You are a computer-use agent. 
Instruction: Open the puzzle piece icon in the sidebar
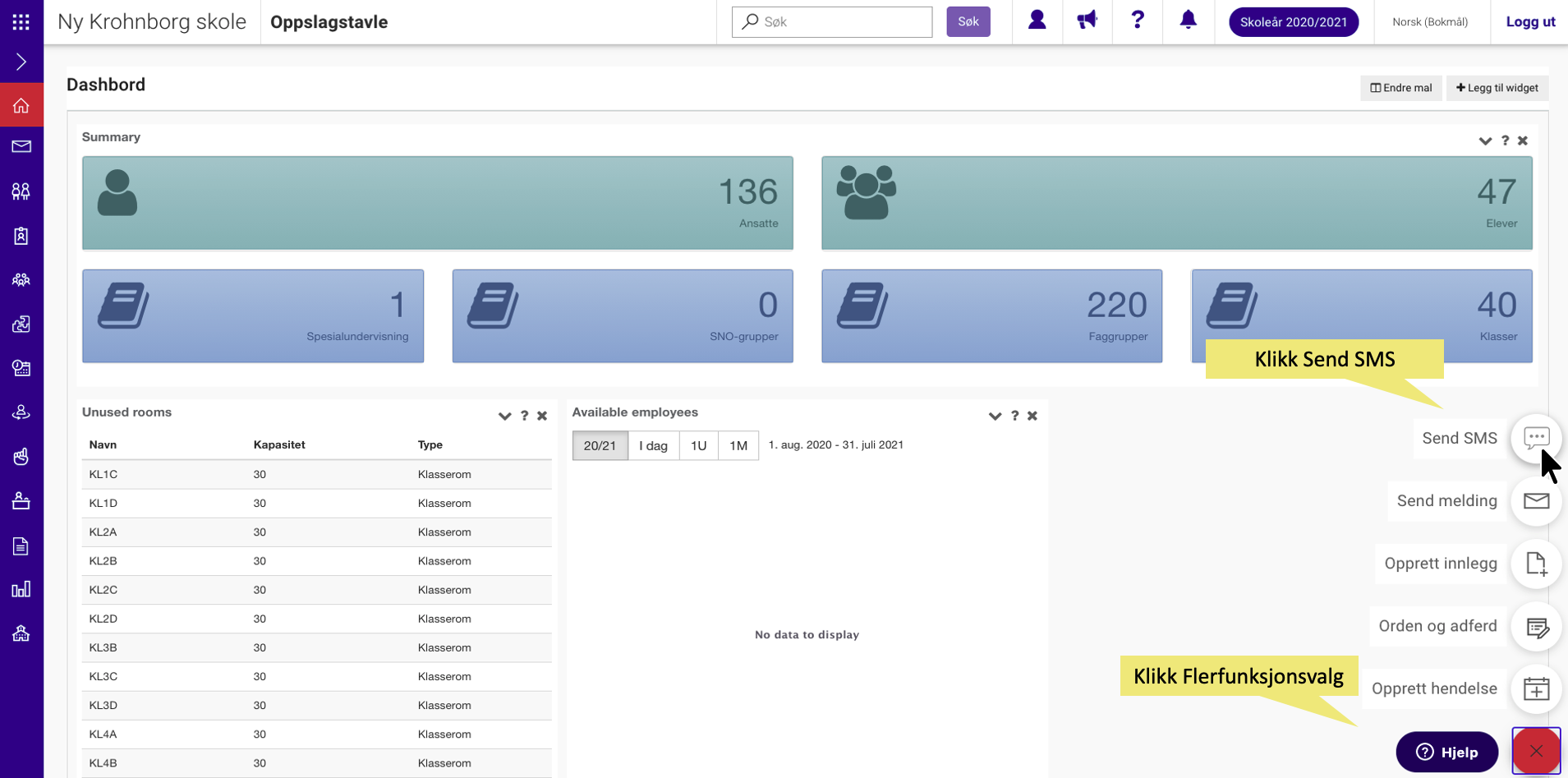pos(21,325)
